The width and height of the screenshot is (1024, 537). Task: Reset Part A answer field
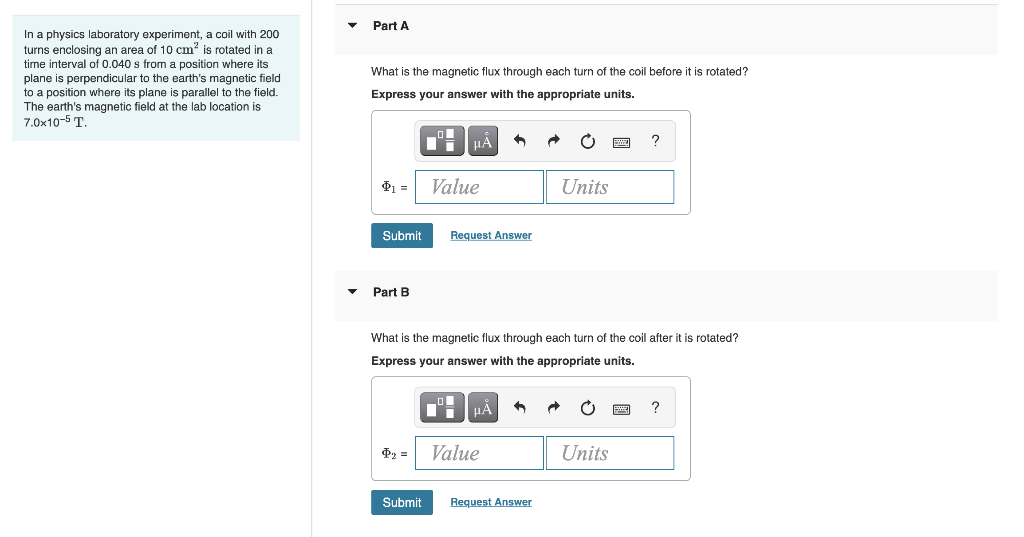(588, 141)
